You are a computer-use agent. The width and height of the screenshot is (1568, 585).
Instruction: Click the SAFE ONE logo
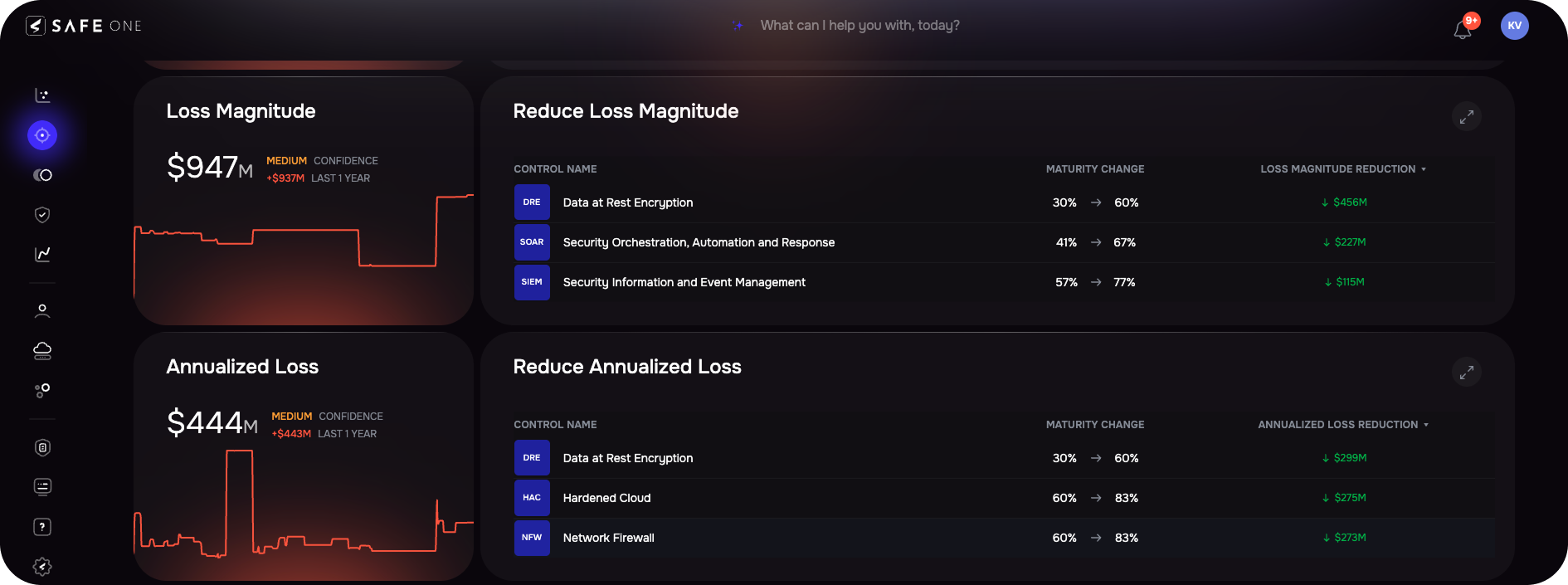84,26
